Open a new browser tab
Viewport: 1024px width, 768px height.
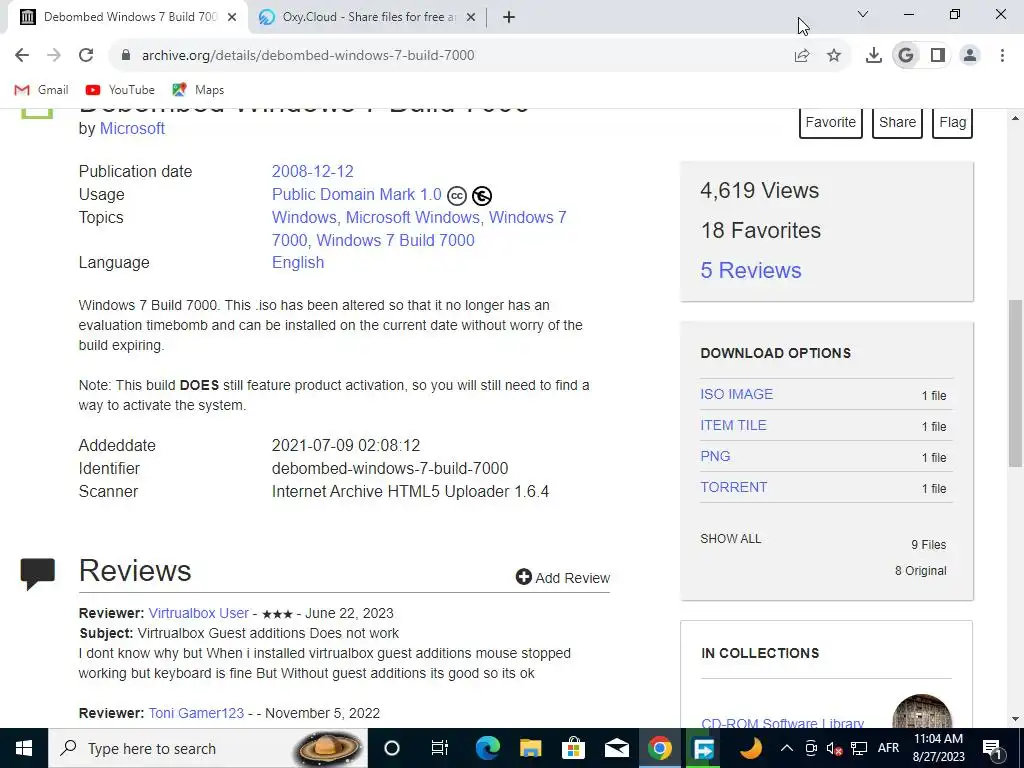(x=509, y=17)
